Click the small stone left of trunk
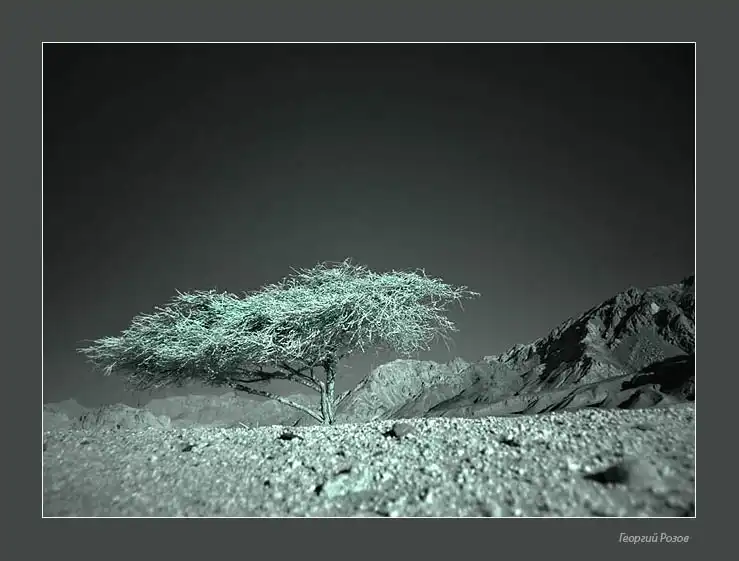 (287, 435)
